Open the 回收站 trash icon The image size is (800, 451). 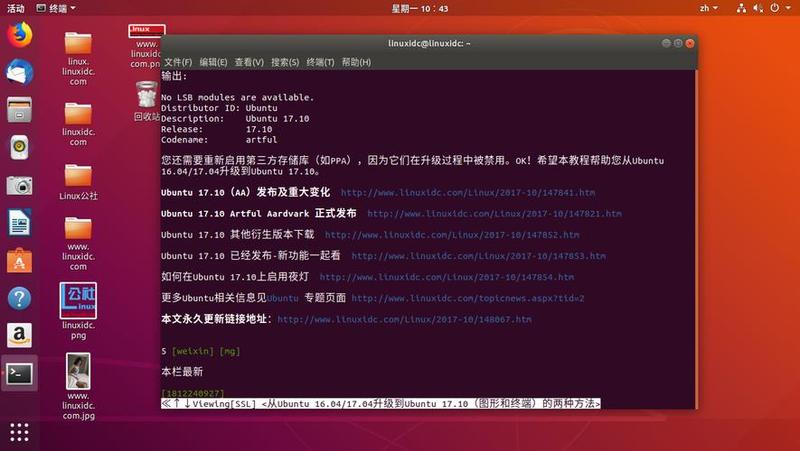147,101
